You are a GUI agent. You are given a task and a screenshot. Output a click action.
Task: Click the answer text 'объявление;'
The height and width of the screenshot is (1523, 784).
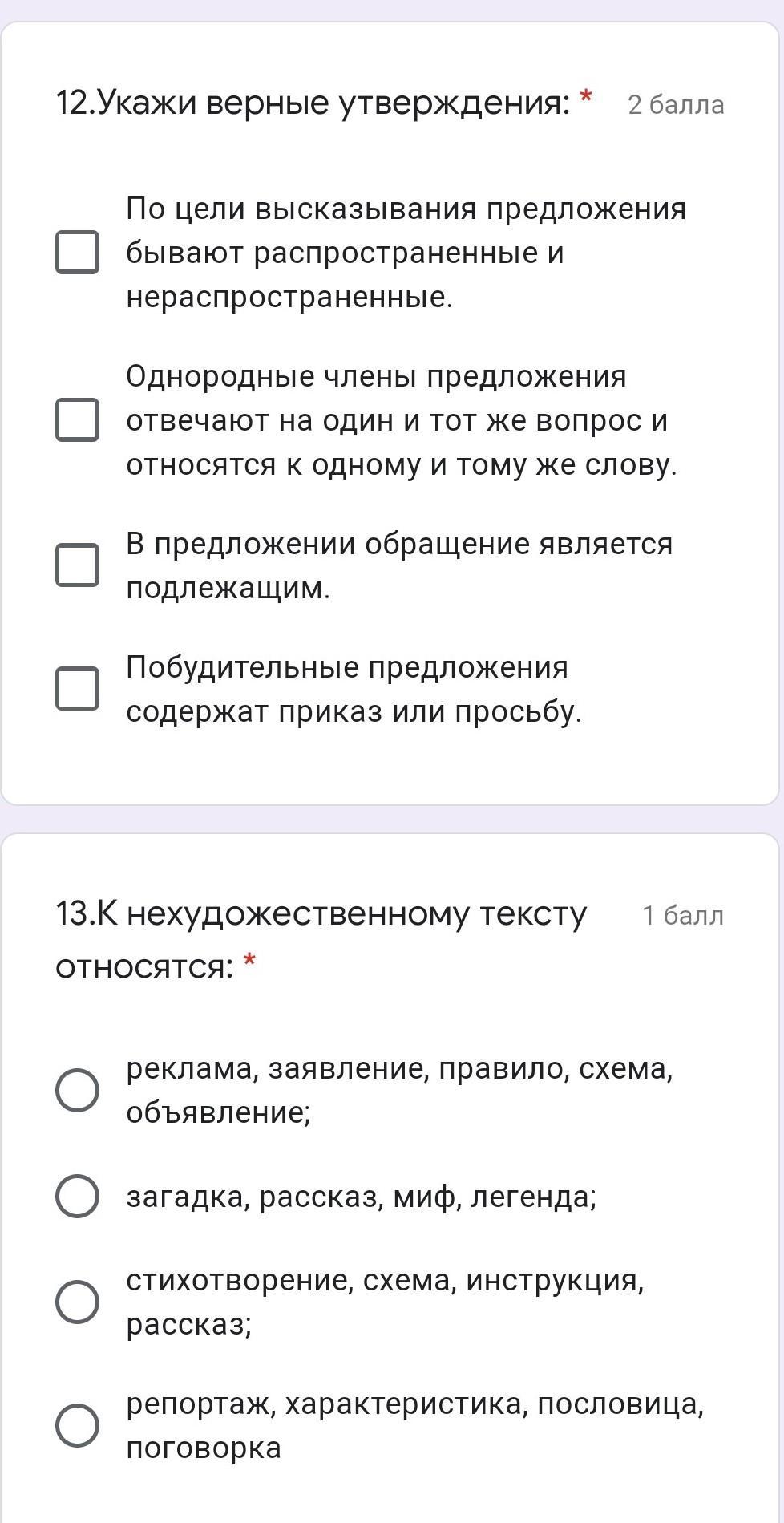(218, 1112)
